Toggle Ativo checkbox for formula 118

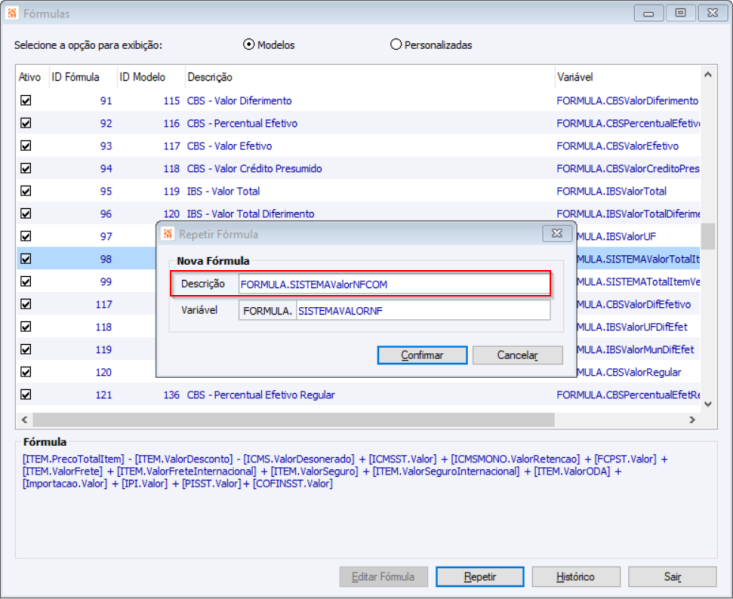coord(26,326)
